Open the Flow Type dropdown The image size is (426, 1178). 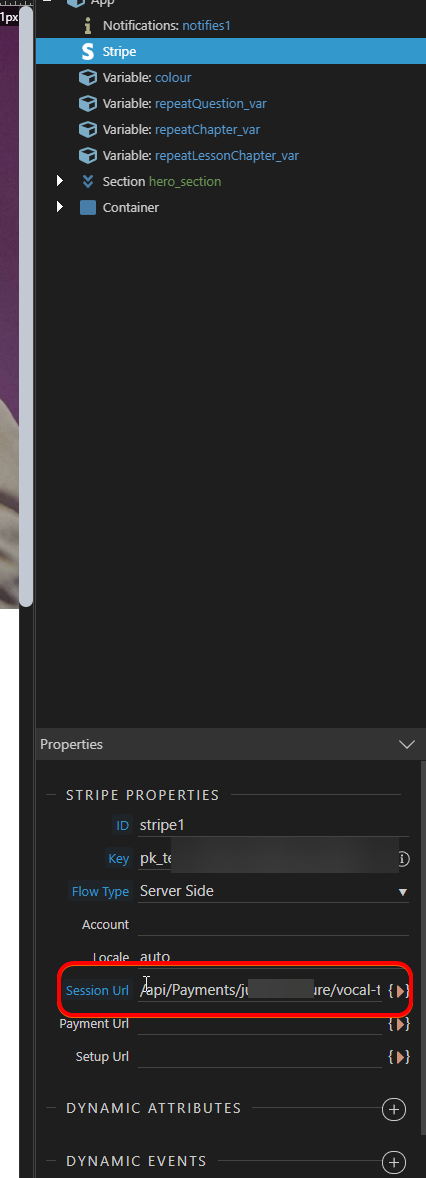tap(273, 891)
